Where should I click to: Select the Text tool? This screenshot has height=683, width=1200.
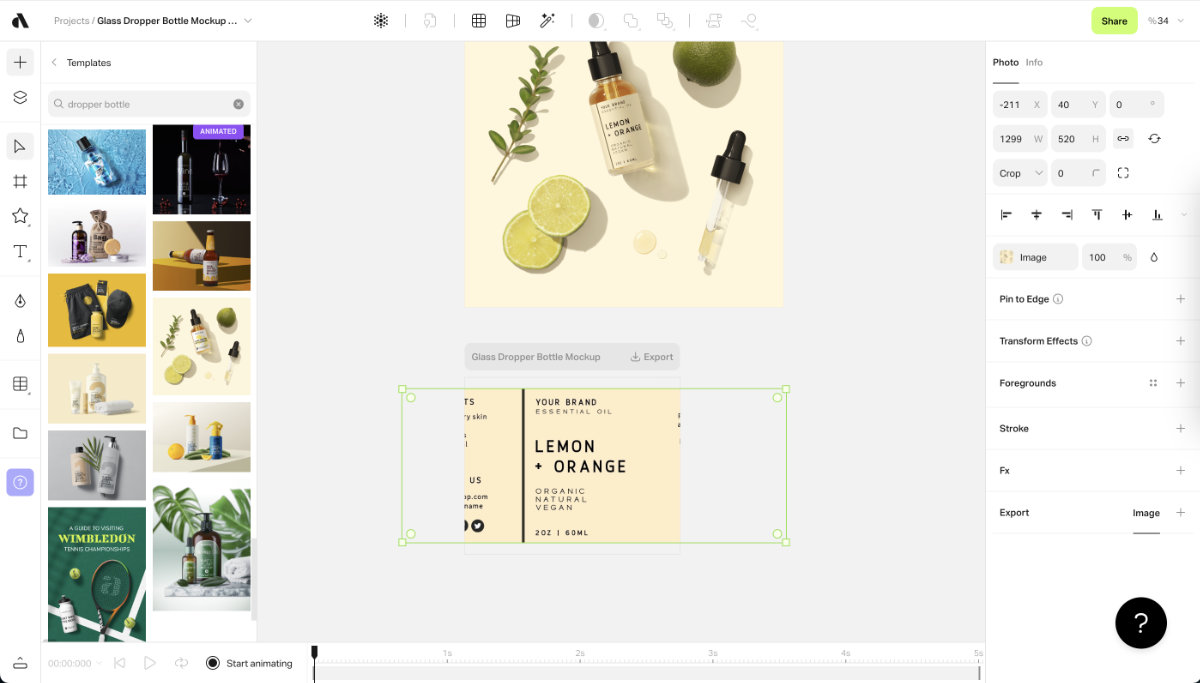(20, 251)
